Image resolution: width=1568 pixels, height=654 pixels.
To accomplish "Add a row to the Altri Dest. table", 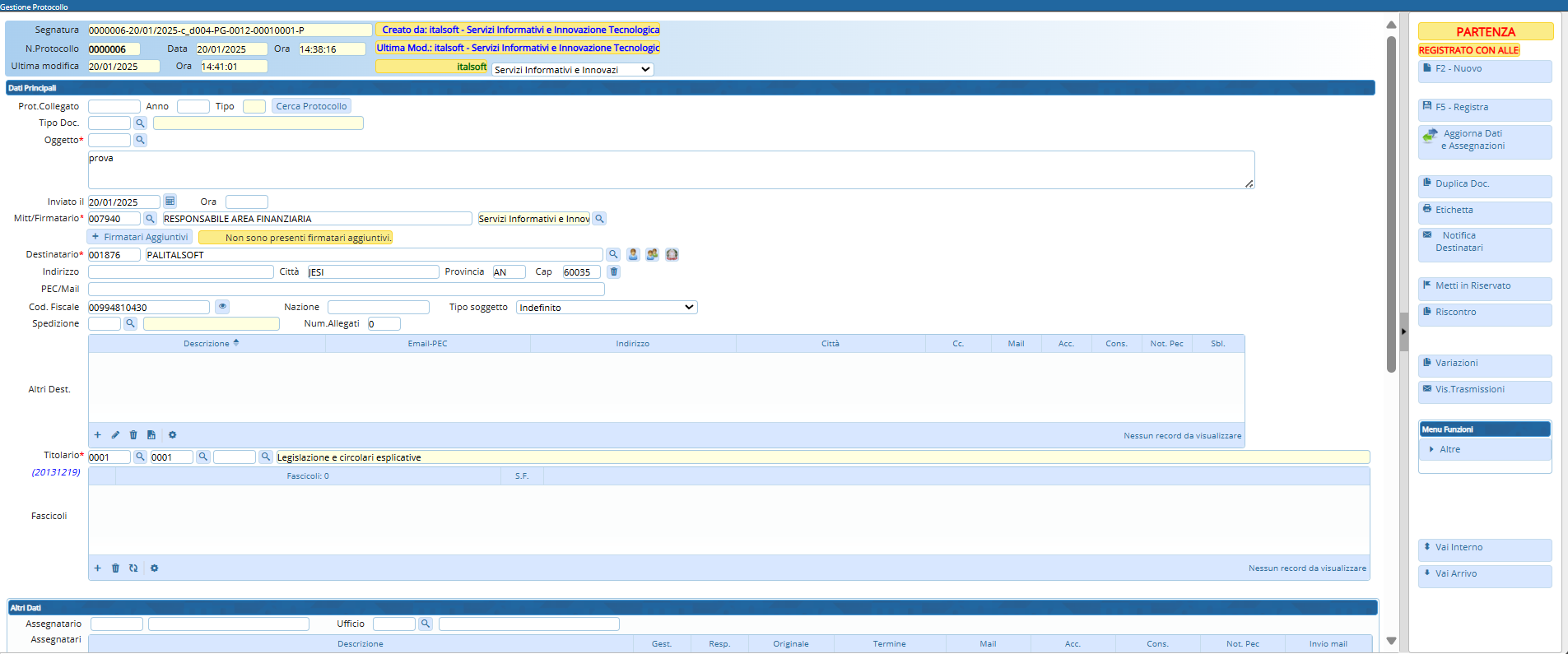I will [97, 435].
